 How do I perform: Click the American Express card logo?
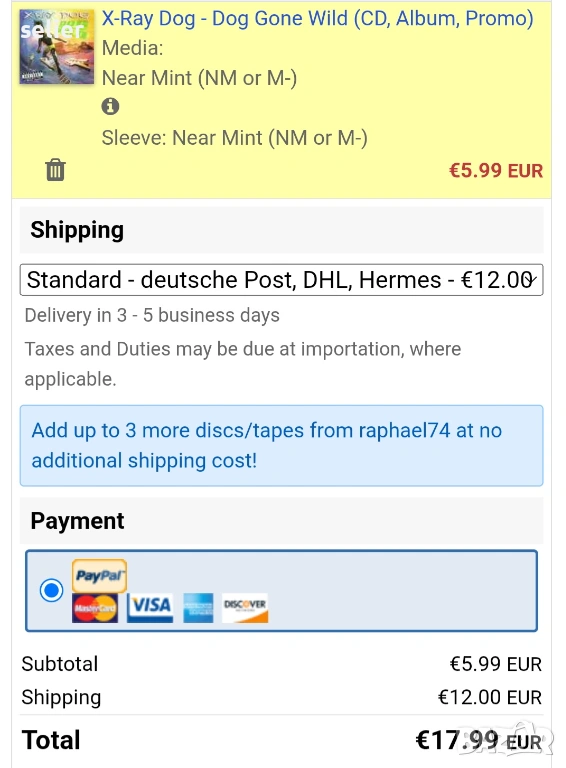coord(198,608)
